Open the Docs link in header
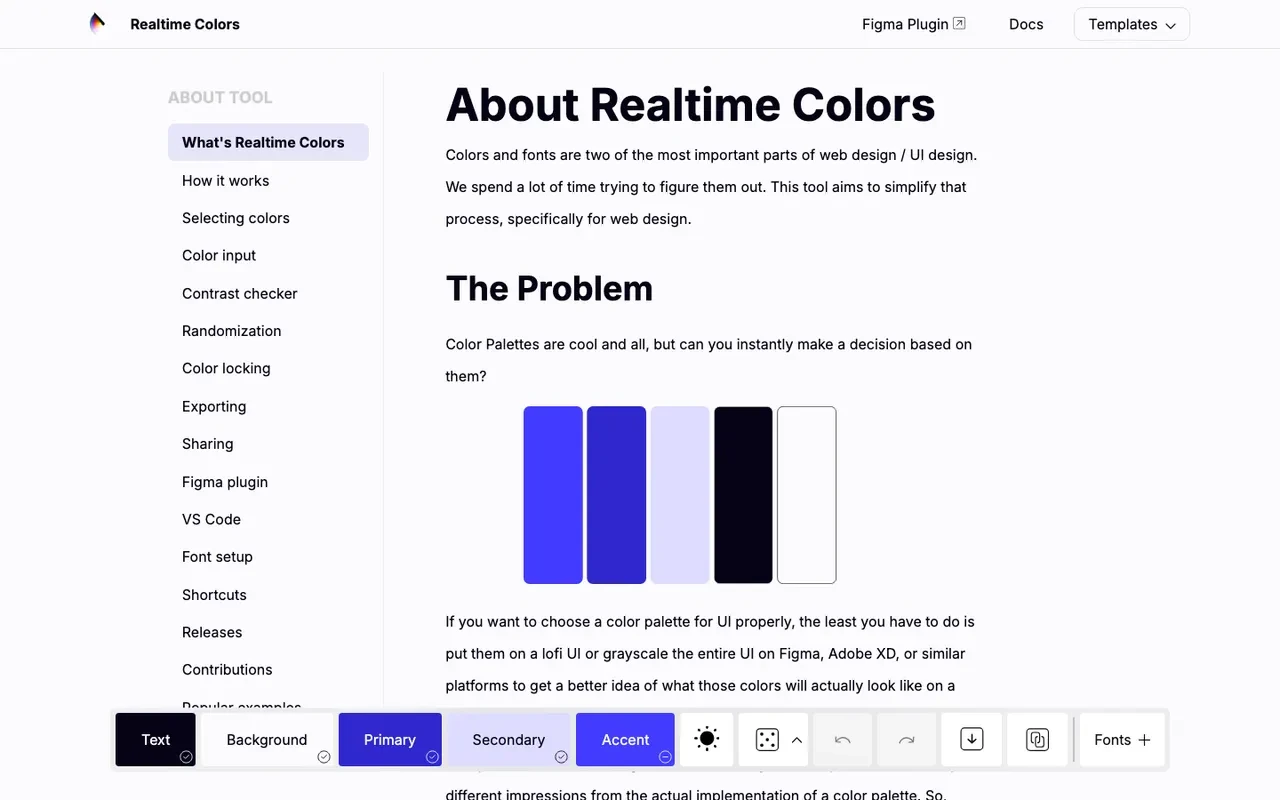This screenshot has height=800, width=1280. point(1026,24)
